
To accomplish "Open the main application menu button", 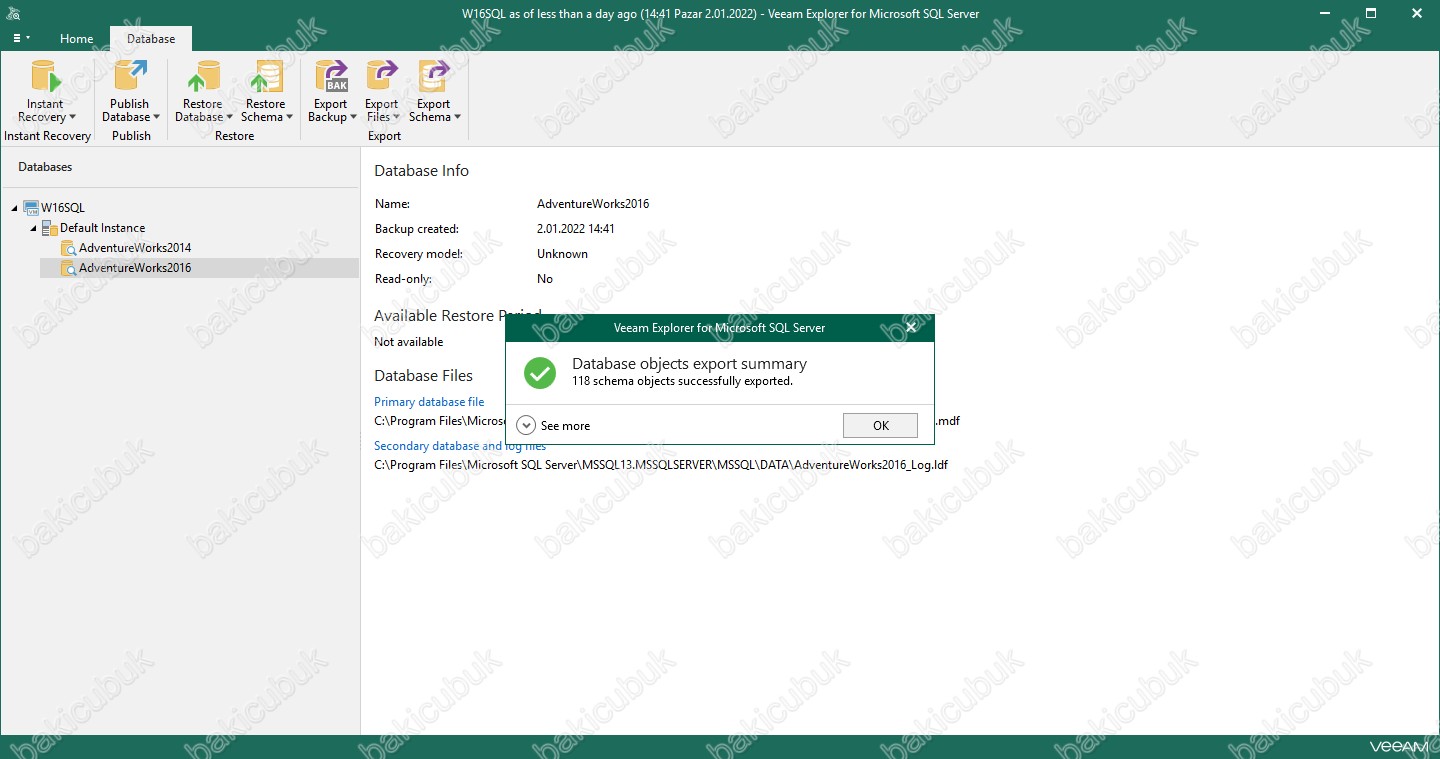I will coord(21,38).
